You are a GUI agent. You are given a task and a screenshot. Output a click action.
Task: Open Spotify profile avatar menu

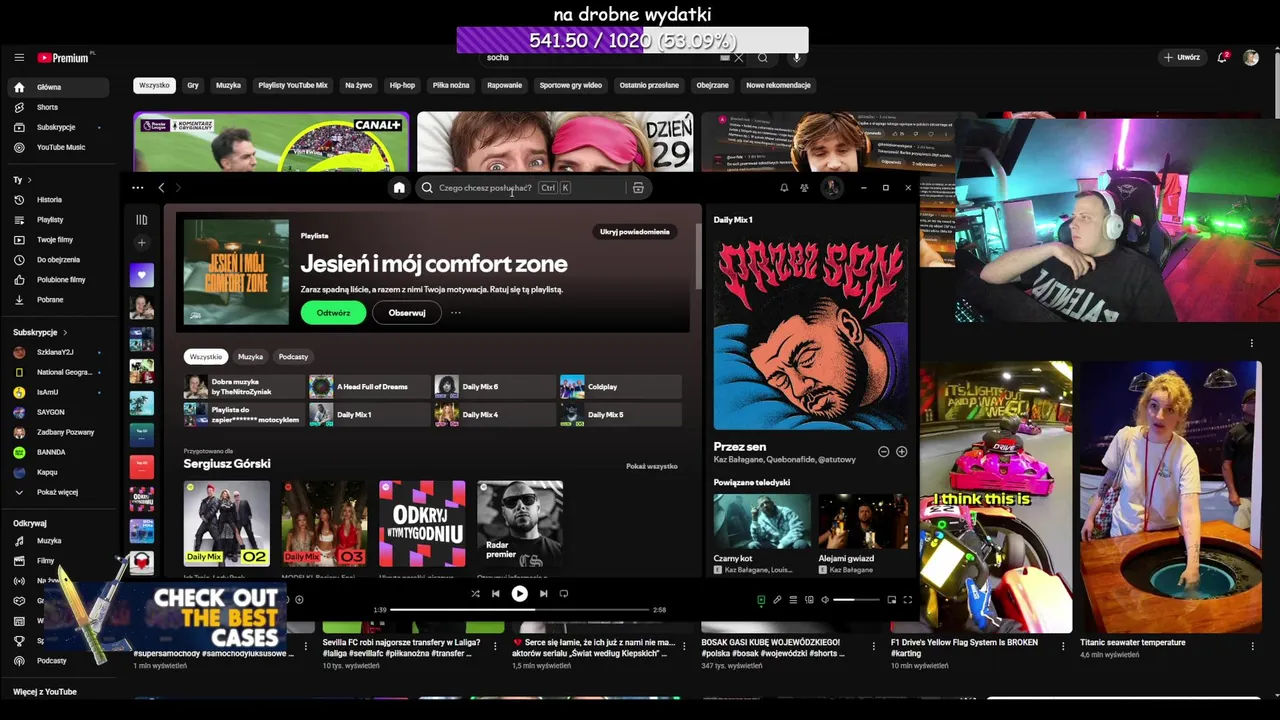coord(831,188)
